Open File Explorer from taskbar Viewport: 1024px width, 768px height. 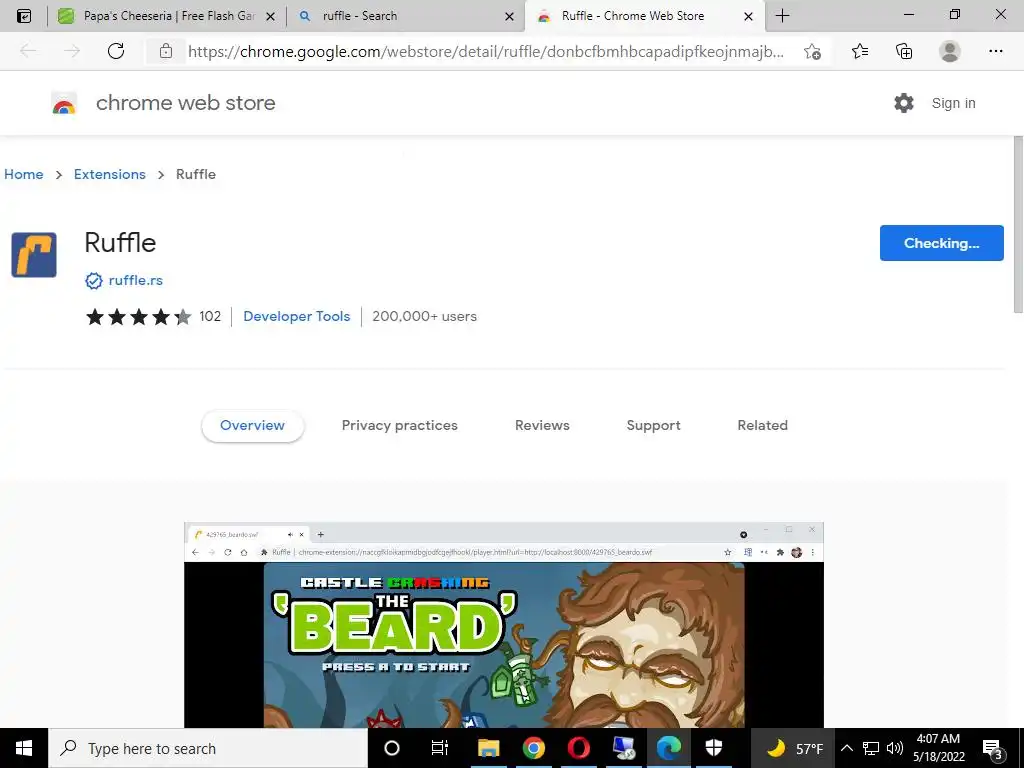pyautogui.click(x=488, y=748)
